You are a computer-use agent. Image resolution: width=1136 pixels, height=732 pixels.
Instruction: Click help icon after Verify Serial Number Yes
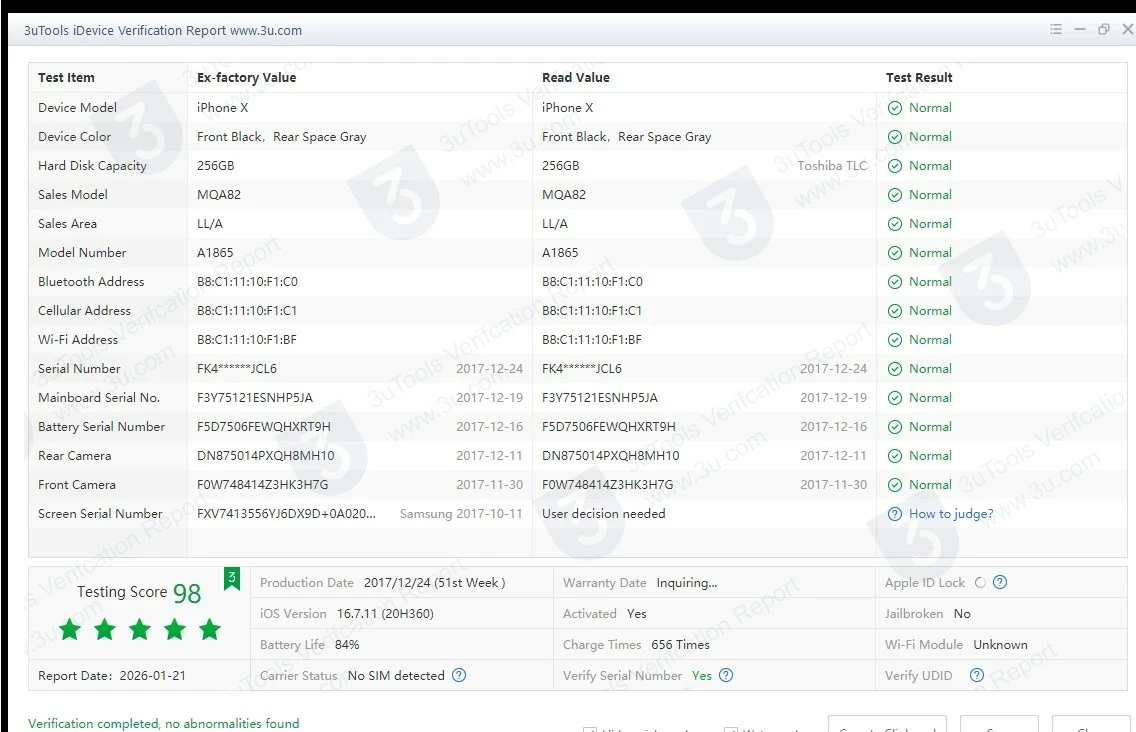(726, 676)
